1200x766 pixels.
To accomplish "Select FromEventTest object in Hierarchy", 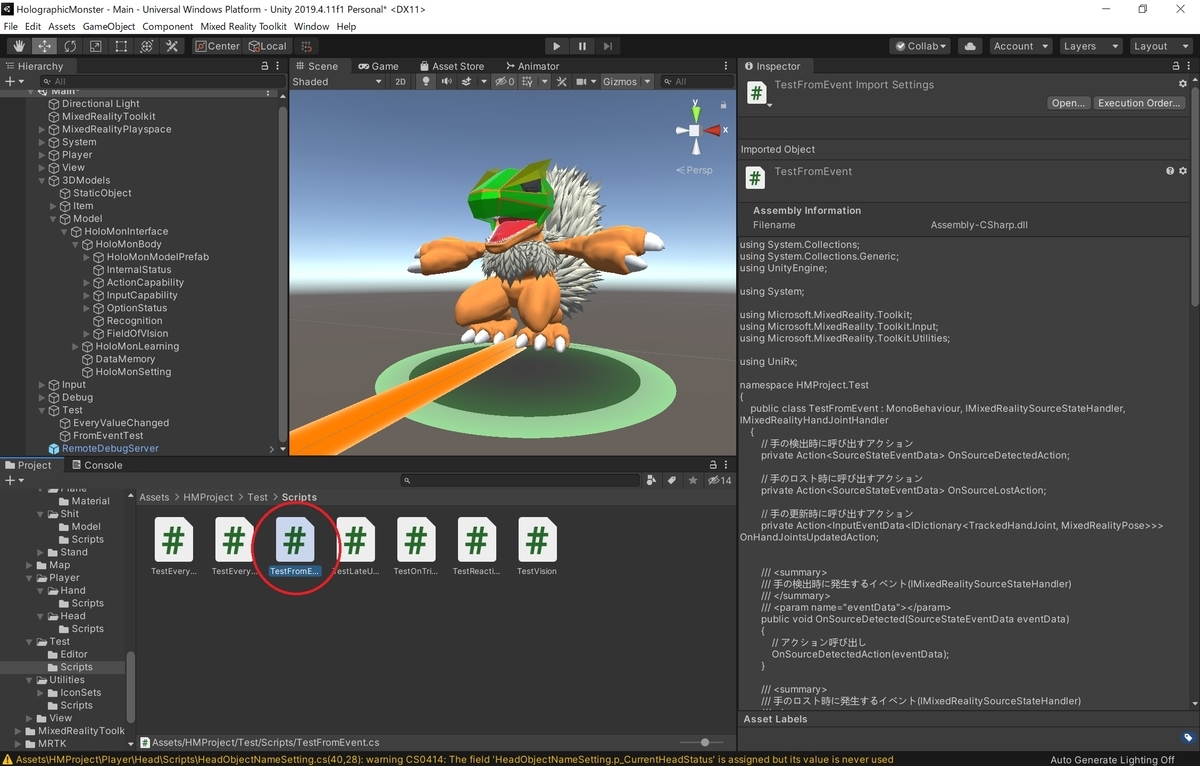I will pos(108,436).
